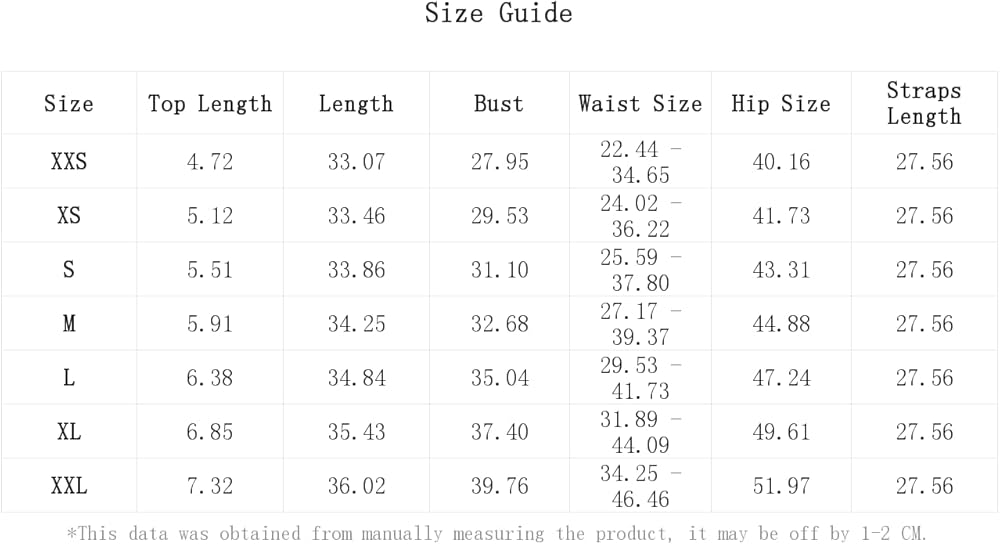This screenshot has height=545, width=1000.
Task: Click the XXS size row label
Action: coord(69,162)
